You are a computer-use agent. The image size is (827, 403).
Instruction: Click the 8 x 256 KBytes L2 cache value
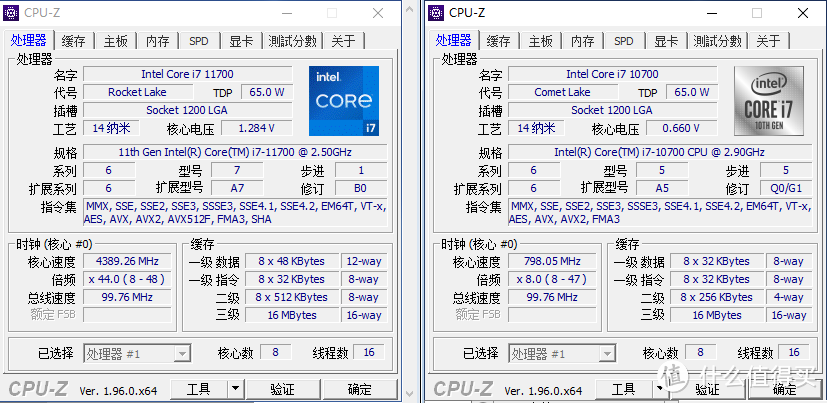[x=717, y=297]
